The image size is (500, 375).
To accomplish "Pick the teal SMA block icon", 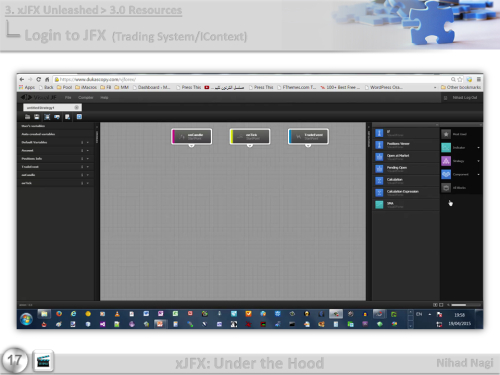I will (x=379, y=204).
